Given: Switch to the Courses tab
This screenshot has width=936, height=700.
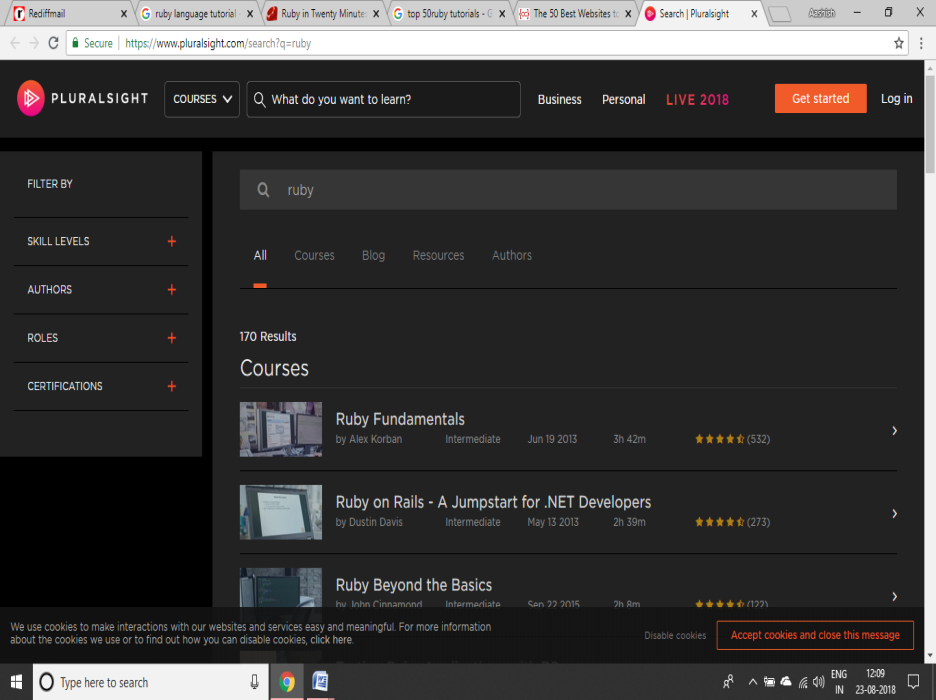Looking at the screenshot, I should 314,255.
